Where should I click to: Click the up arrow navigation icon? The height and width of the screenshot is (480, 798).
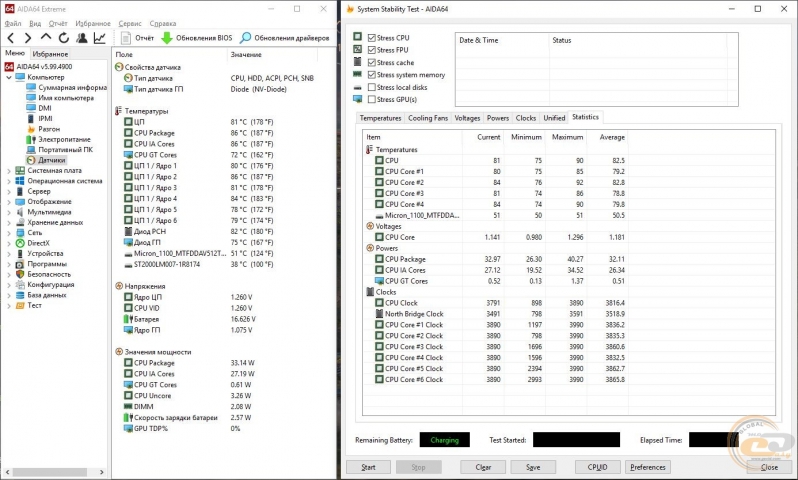[x=46, y=37]
